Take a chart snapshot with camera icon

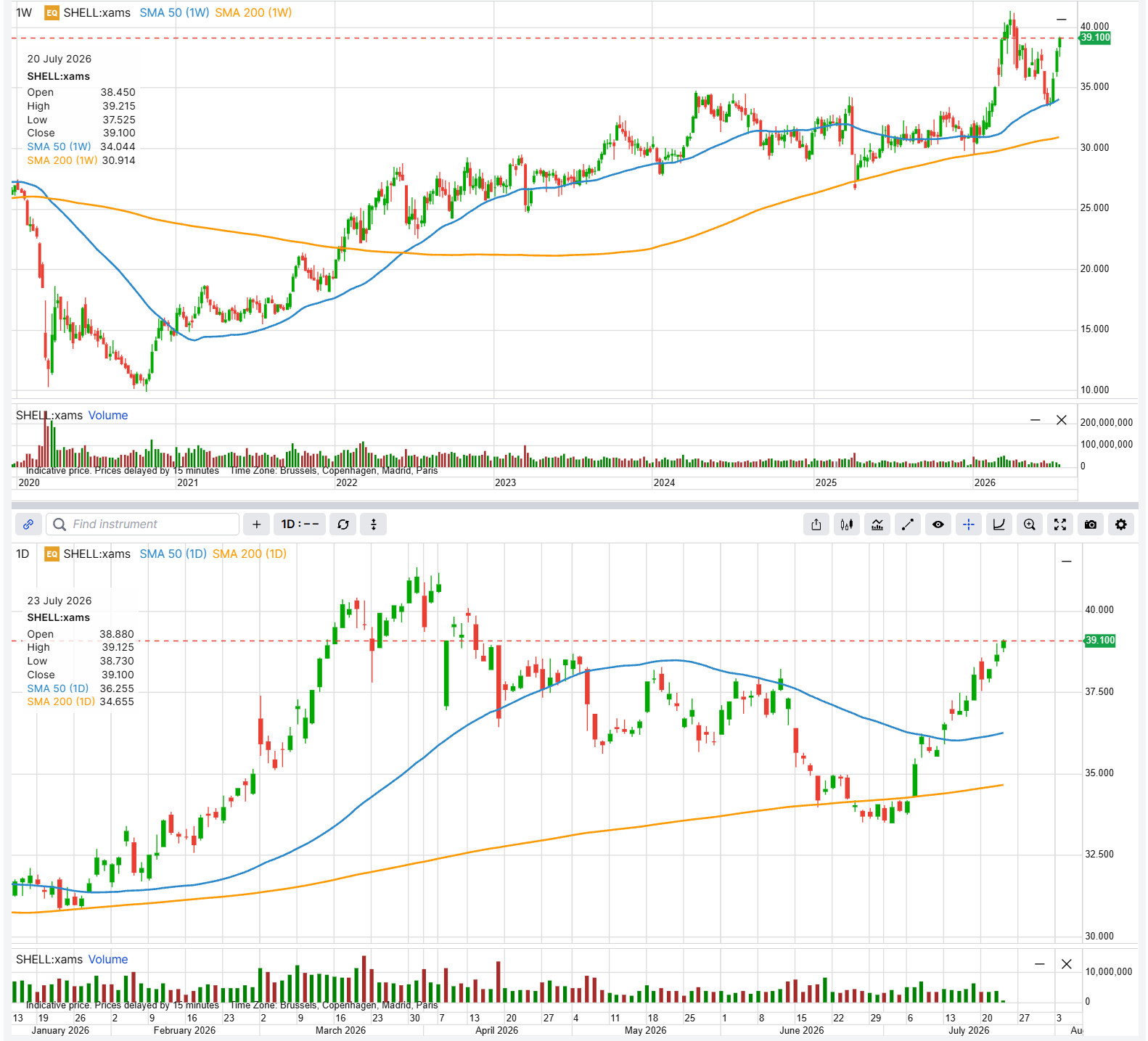tap(1091, 524)
